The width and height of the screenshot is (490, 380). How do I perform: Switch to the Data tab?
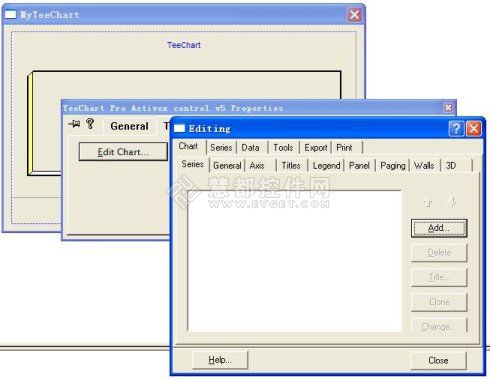point(250,148)
